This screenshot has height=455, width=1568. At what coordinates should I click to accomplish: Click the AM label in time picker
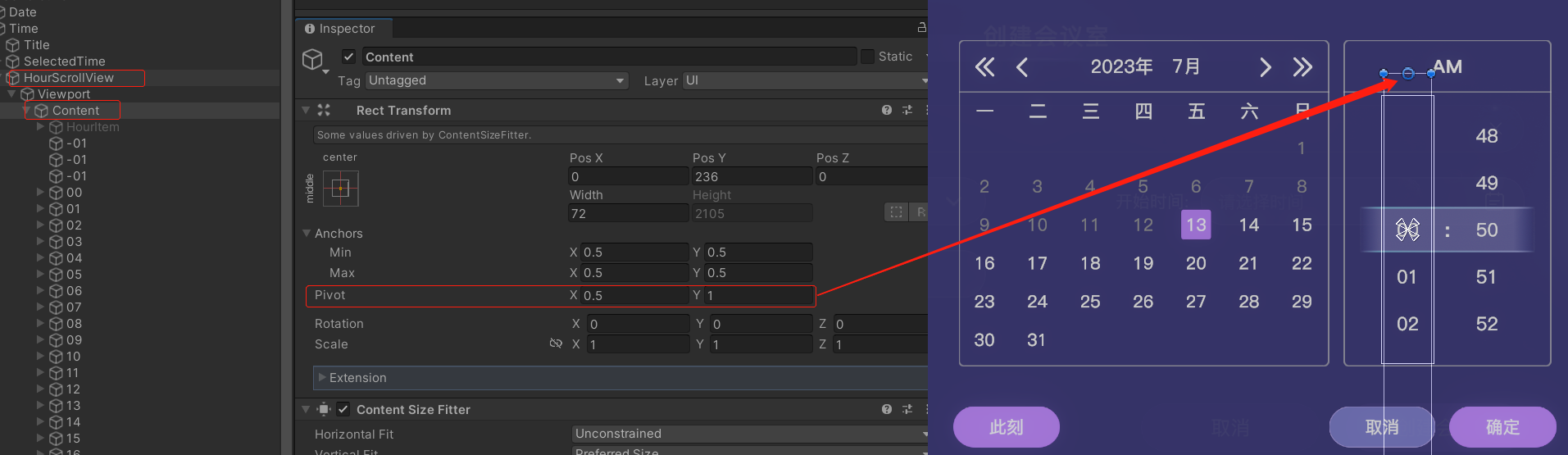[x=1448, y=66]
